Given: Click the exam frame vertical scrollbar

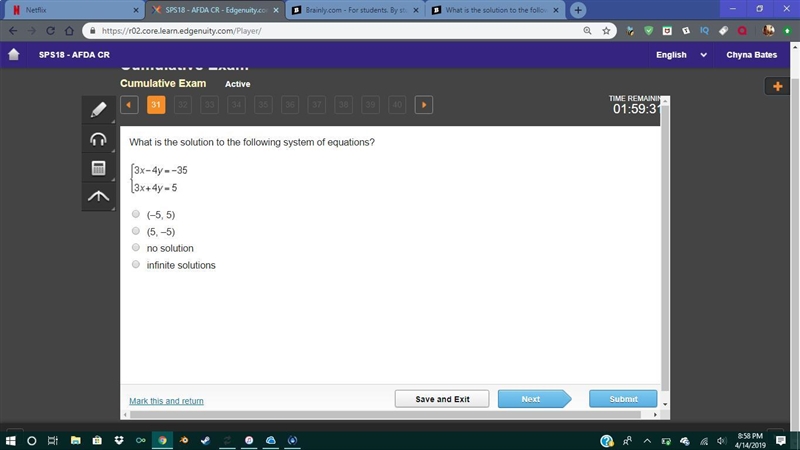Looking at the screenshot, I should [x=665, y=247].
